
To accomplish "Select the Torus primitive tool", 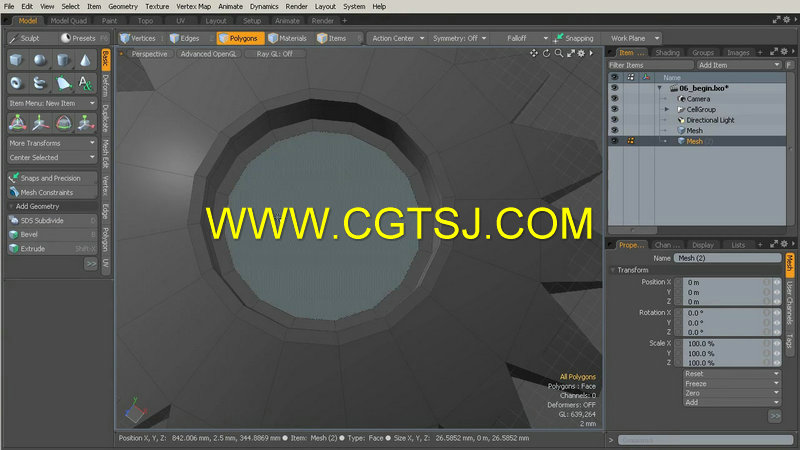I will pyautogui.click(x=16, y=83).
